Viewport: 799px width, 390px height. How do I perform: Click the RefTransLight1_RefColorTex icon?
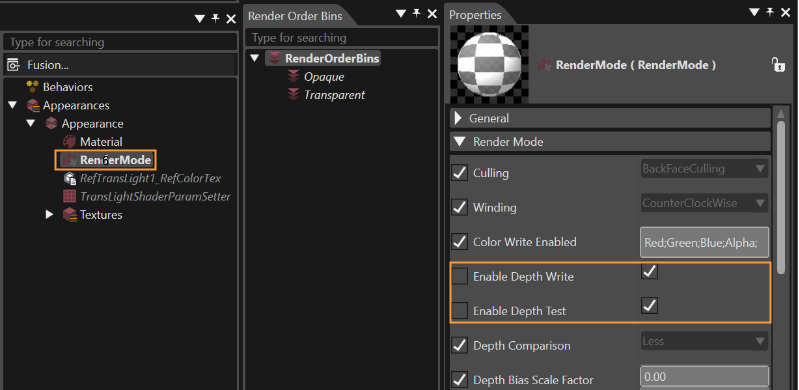[69, 178]
